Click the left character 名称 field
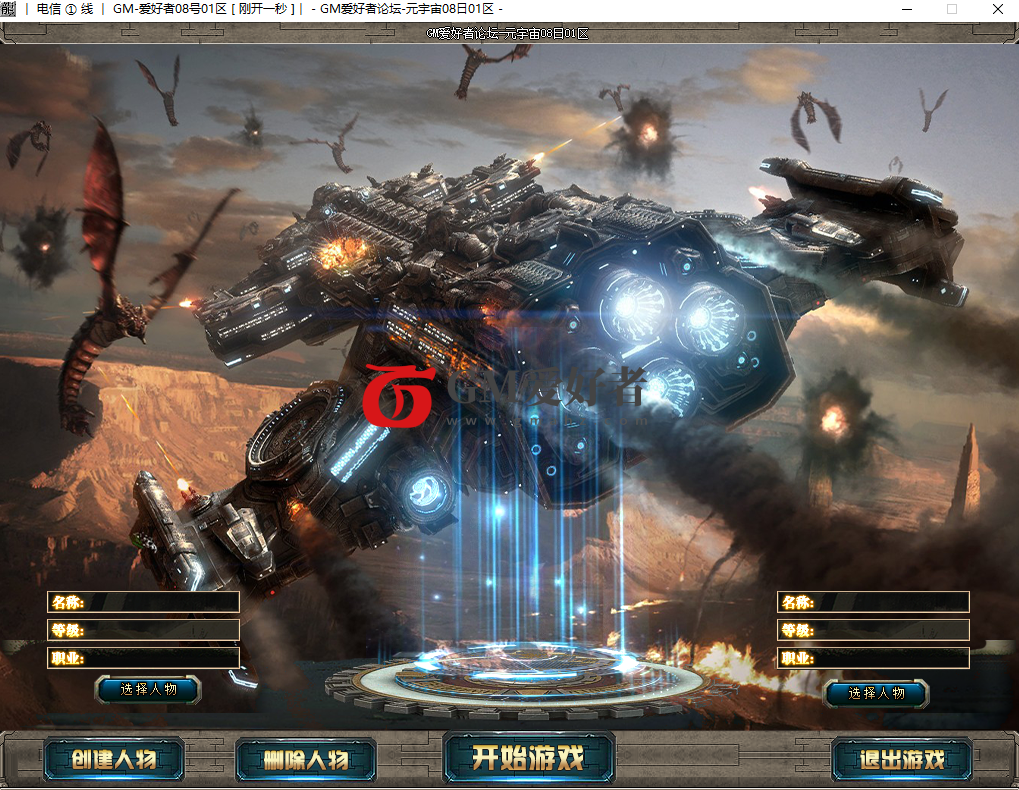Viewport: 1019px width, 790px height. [x=143, y=602]
